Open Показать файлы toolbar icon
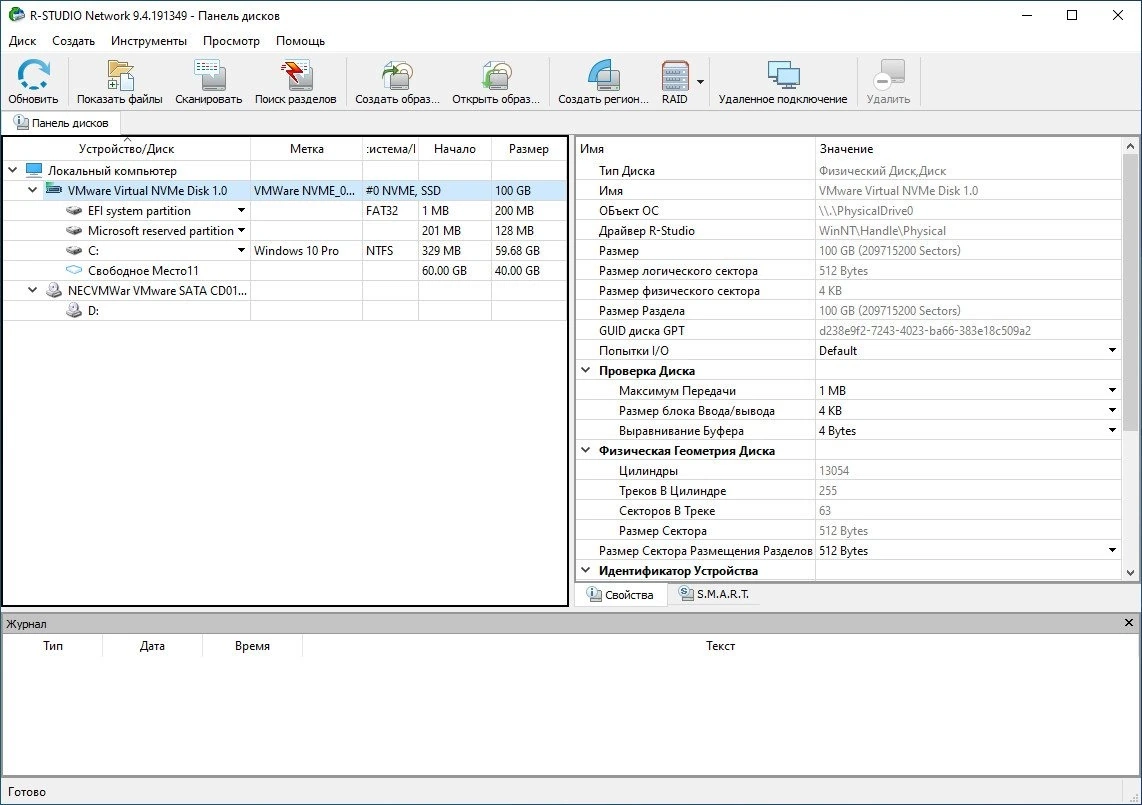This screenshot has height=805, width=1142. (120, 75)
